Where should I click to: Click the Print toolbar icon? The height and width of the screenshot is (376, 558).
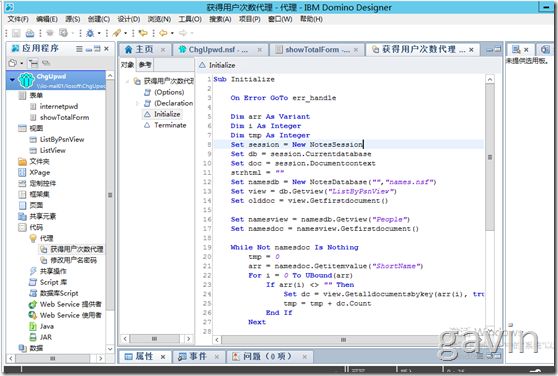point(30,33)
